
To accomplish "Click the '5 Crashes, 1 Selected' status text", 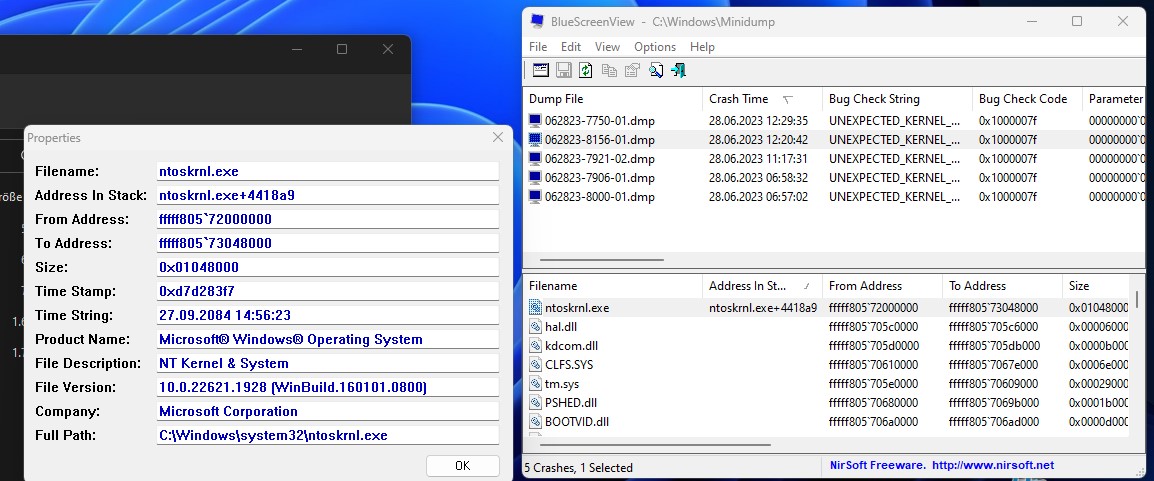I will point(578,467).
